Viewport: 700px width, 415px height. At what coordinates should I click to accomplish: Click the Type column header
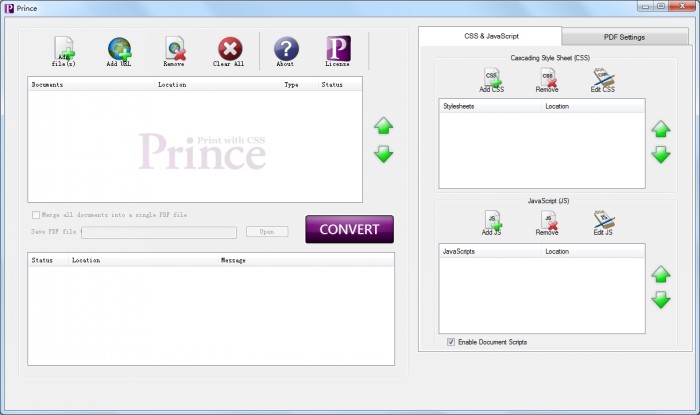(300, 84)
